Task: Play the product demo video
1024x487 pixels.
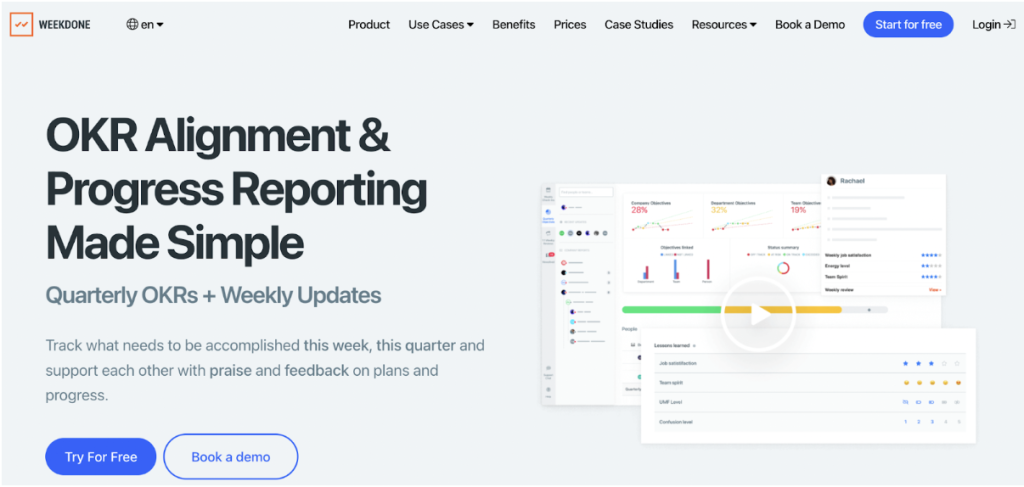Action: (x=757, y=313)
